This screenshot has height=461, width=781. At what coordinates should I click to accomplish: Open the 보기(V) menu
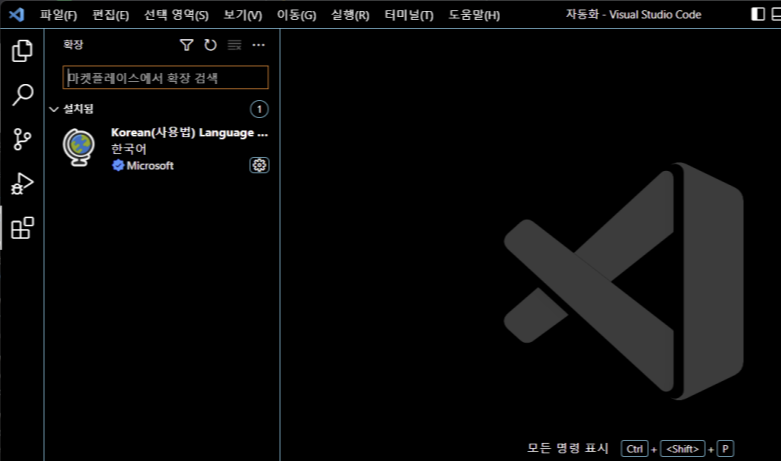pyautogui.click(x=243, y=15)
